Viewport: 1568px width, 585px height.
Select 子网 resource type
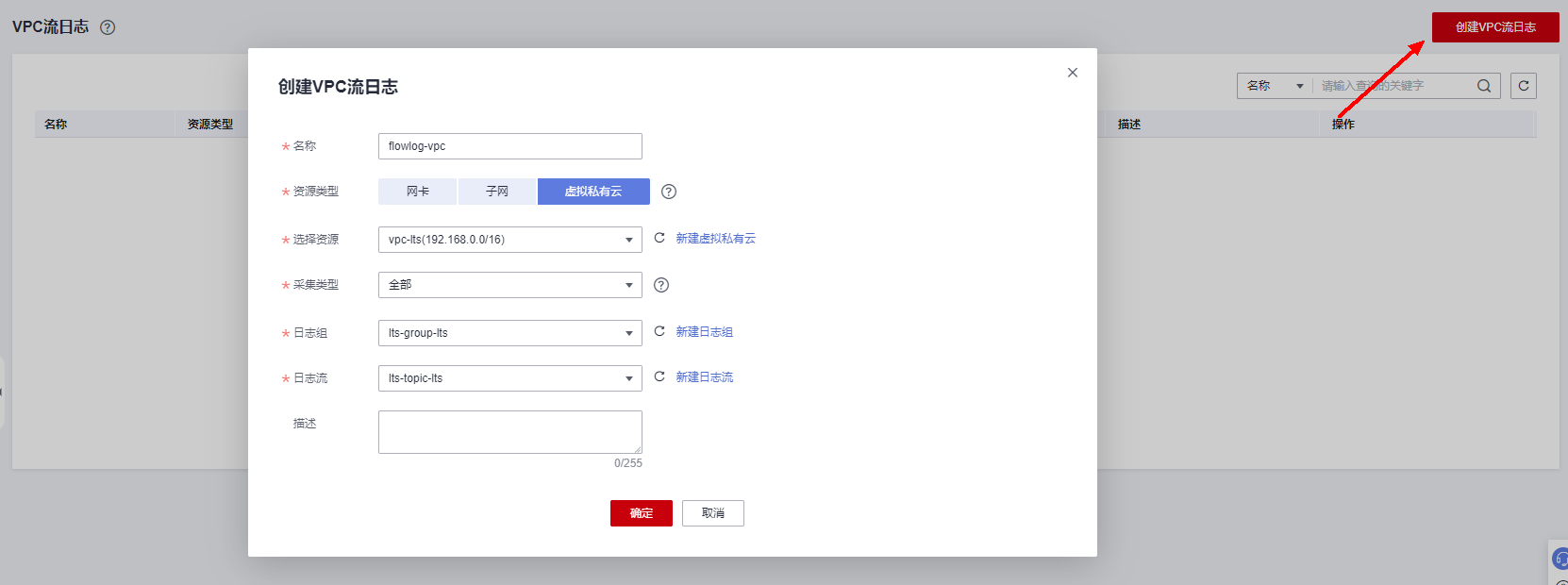[x=497, y=192]
